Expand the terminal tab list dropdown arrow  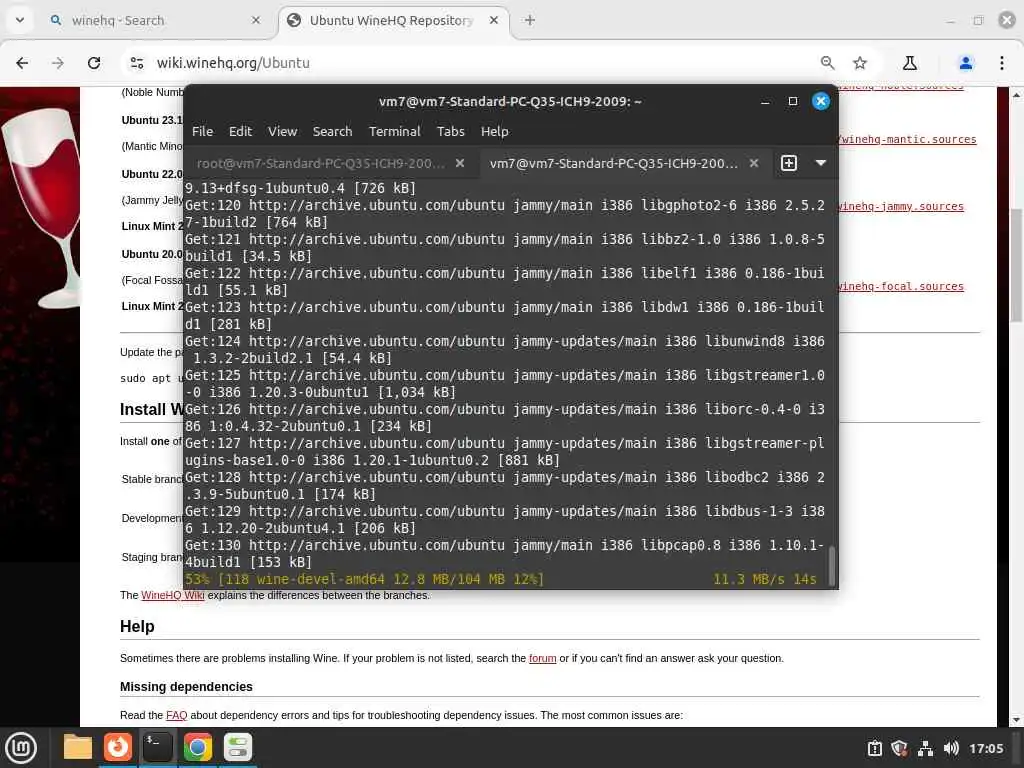click(821, 163)
